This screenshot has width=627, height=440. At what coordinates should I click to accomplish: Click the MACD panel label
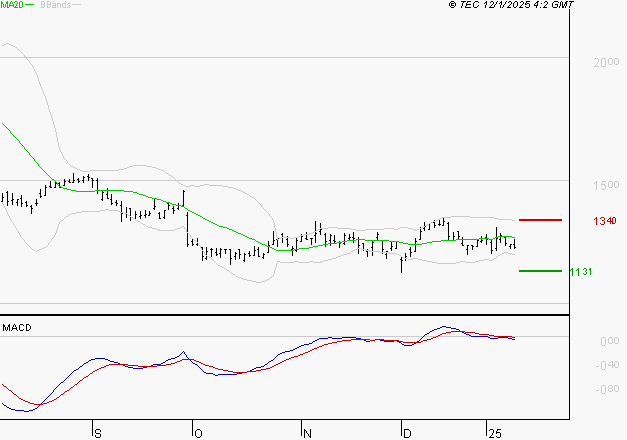coord(17,328)
